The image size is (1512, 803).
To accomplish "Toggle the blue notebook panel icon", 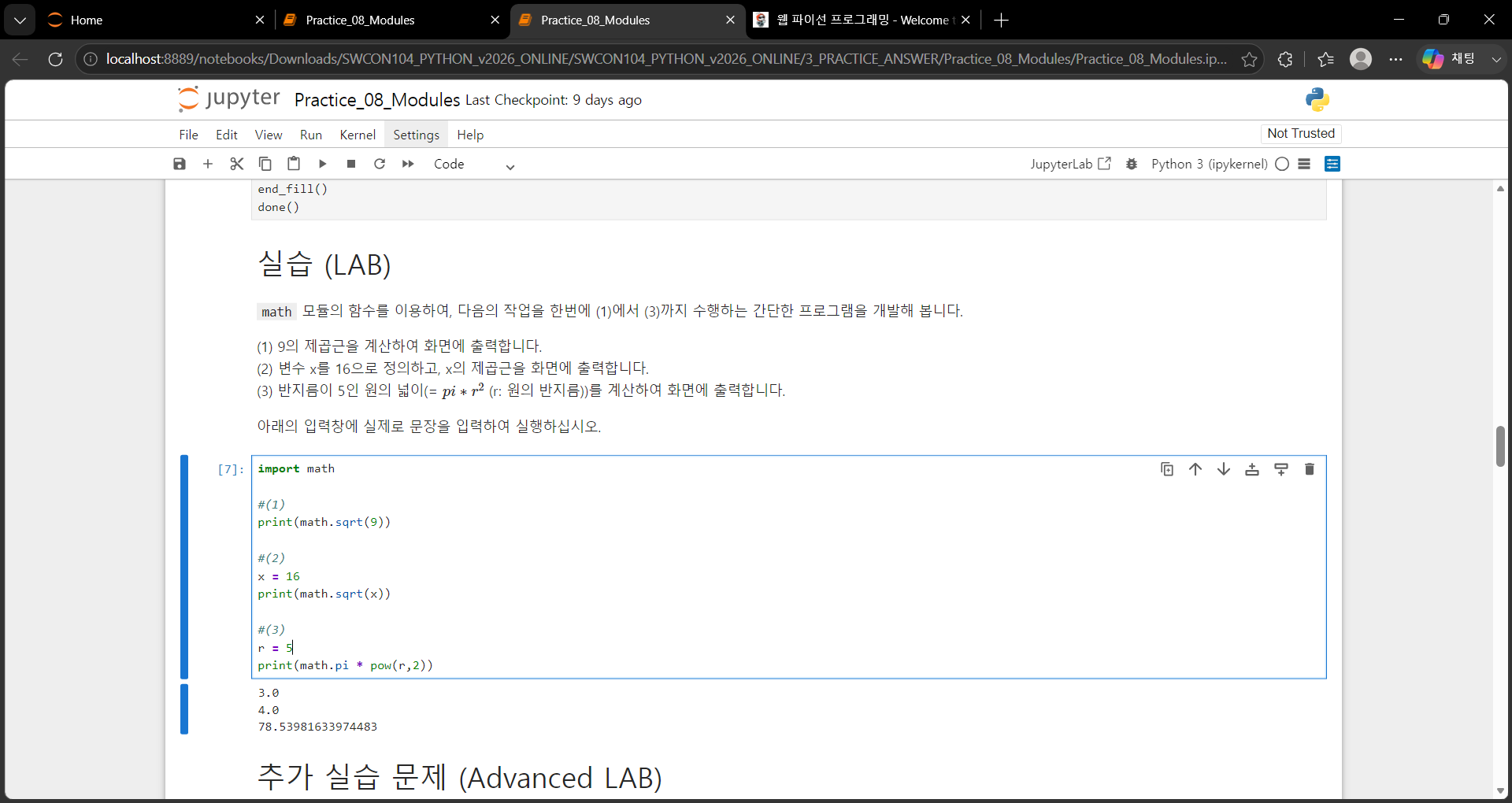I will click(1332, 164).
